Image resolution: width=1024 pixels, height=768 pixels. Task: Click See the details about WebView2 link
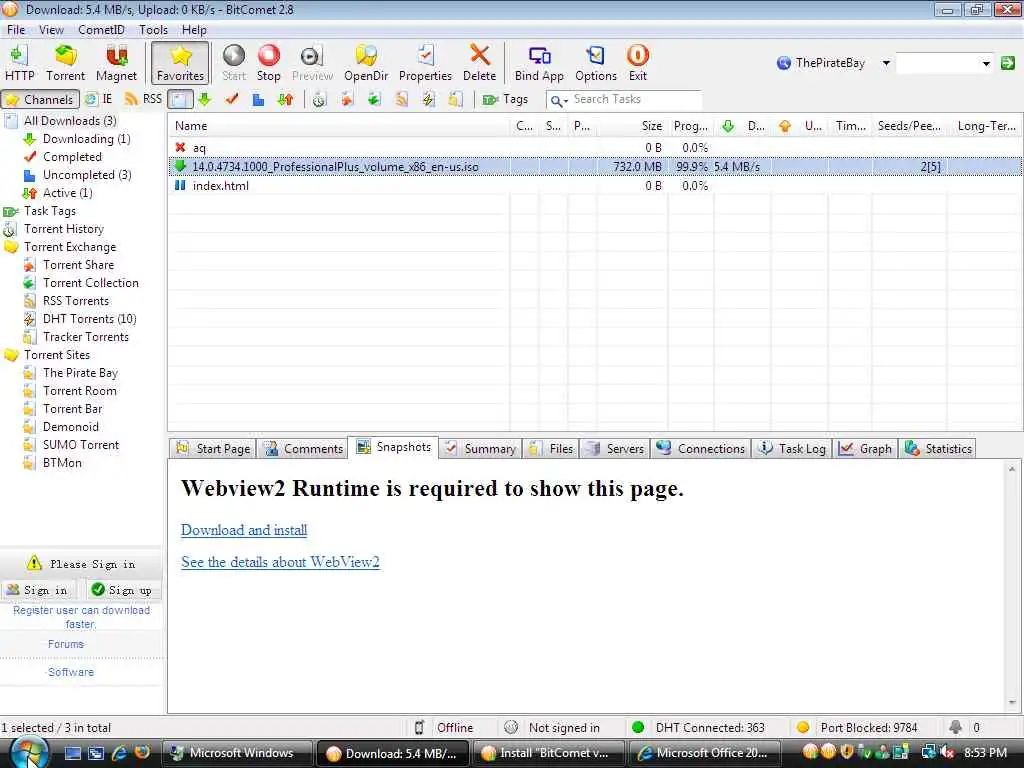[x=280, y=562]
